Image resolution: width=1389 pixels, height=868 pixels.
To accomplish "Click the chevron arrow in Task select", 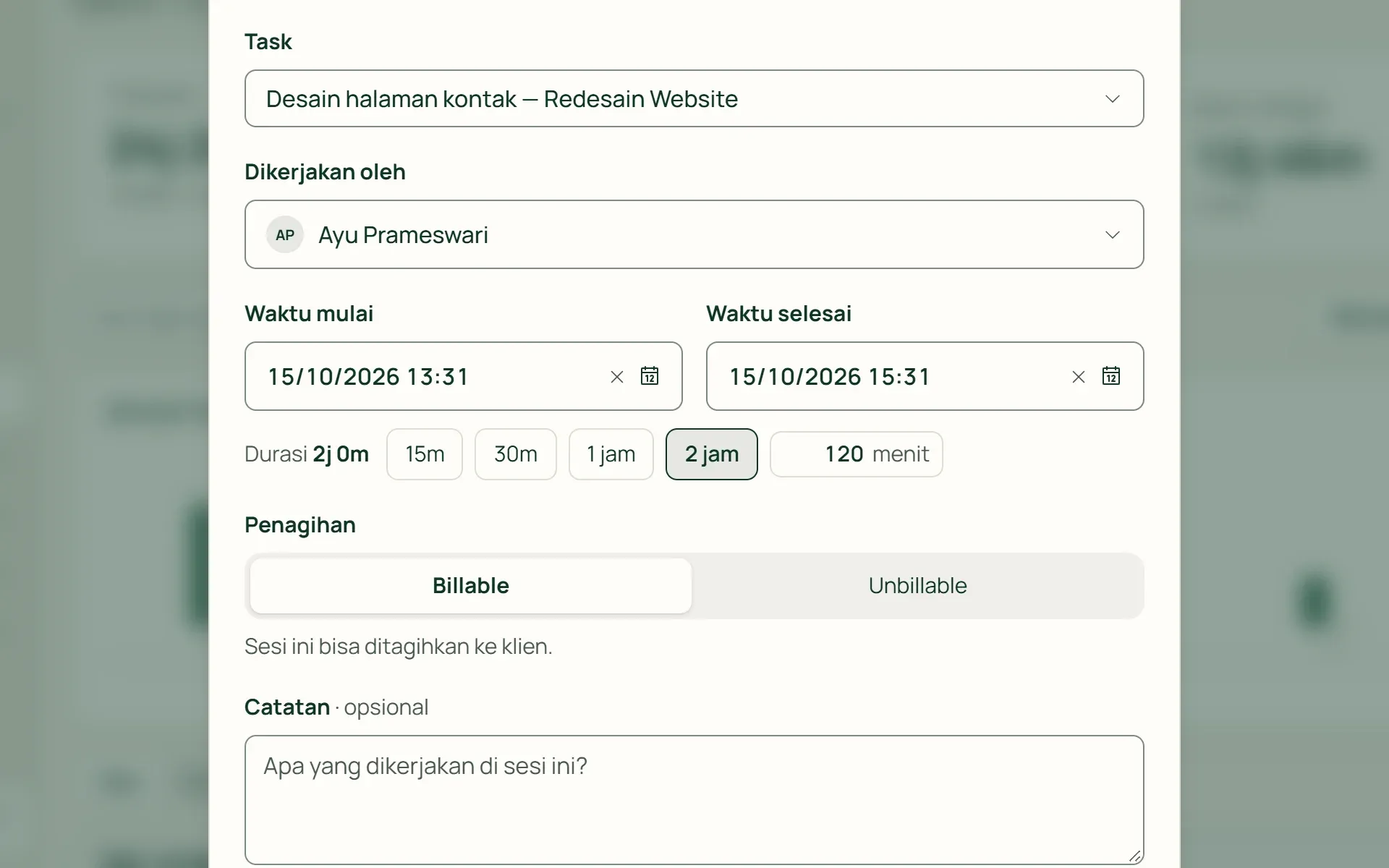I will pos(1113,98).
